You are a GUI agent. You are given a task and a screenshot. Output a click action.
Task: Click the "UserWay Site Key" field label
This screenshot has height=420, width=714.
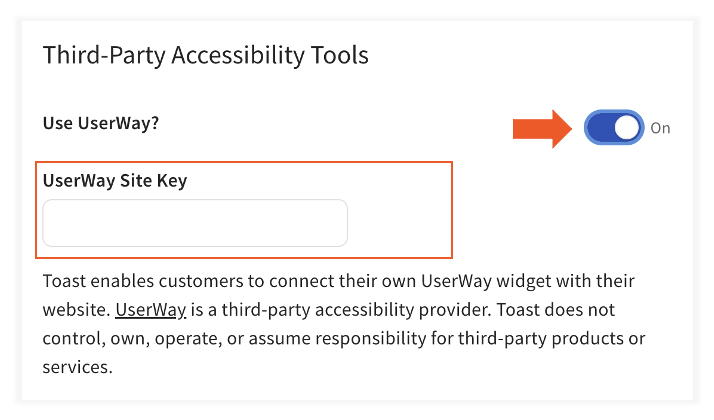pos(115,180)
